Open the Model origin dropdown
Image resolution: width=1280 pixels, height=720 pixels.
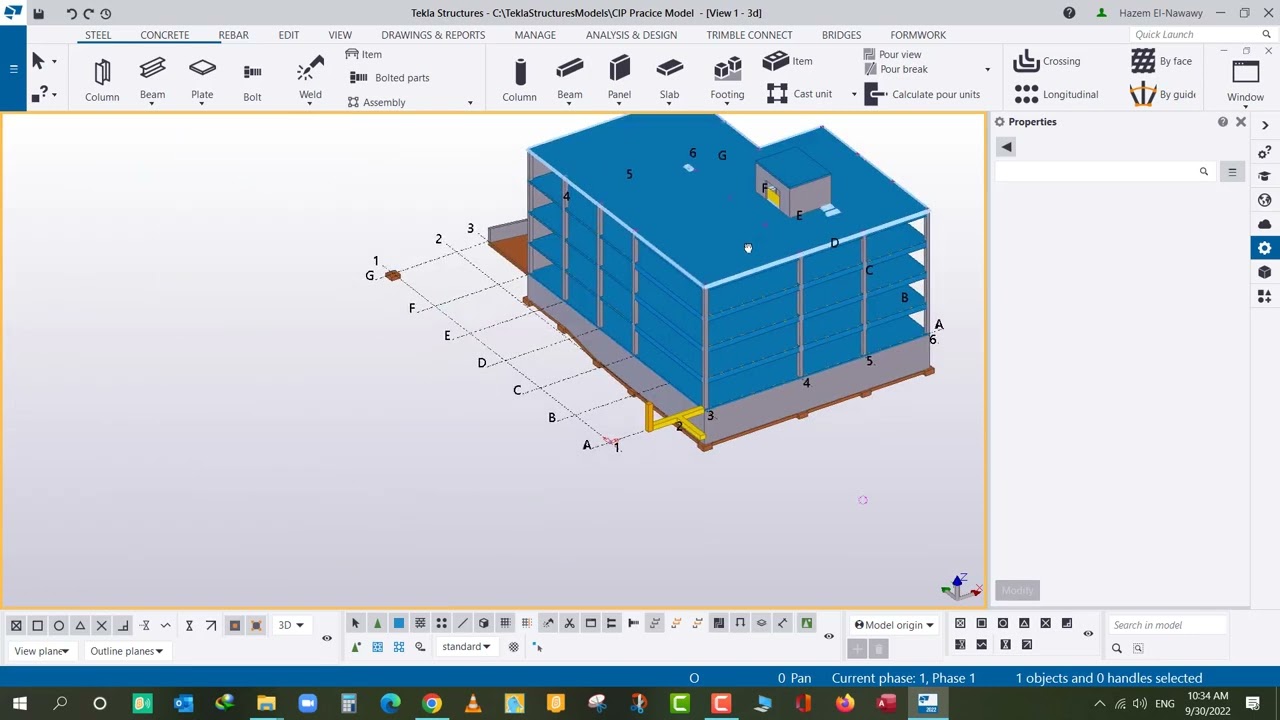[x=894, y=625]
